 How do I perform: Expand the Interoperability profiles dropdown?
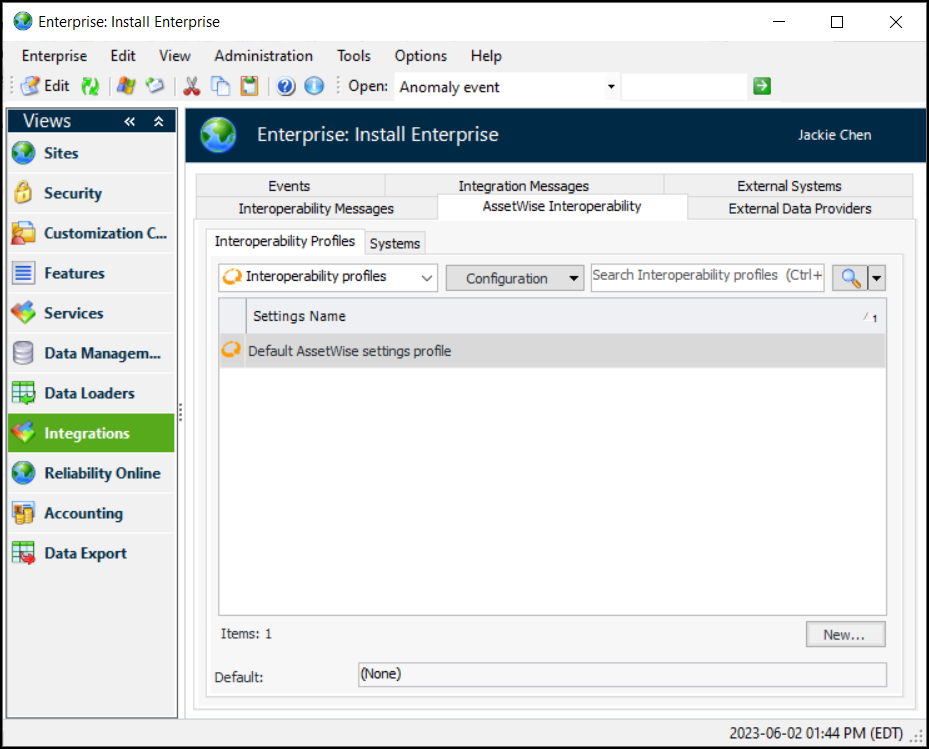[426, 278]
